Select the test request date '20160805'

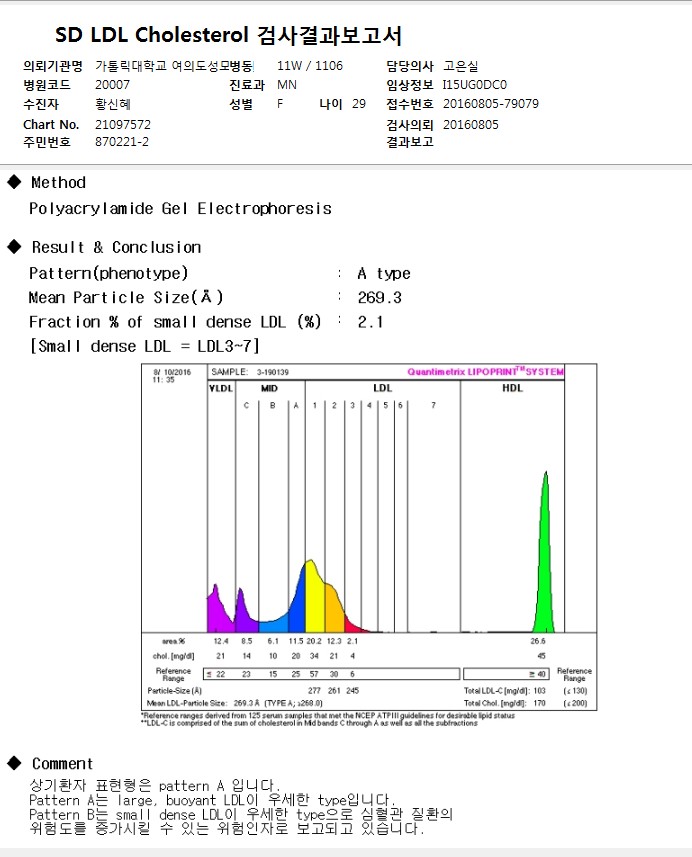click(x=471, y=125)
